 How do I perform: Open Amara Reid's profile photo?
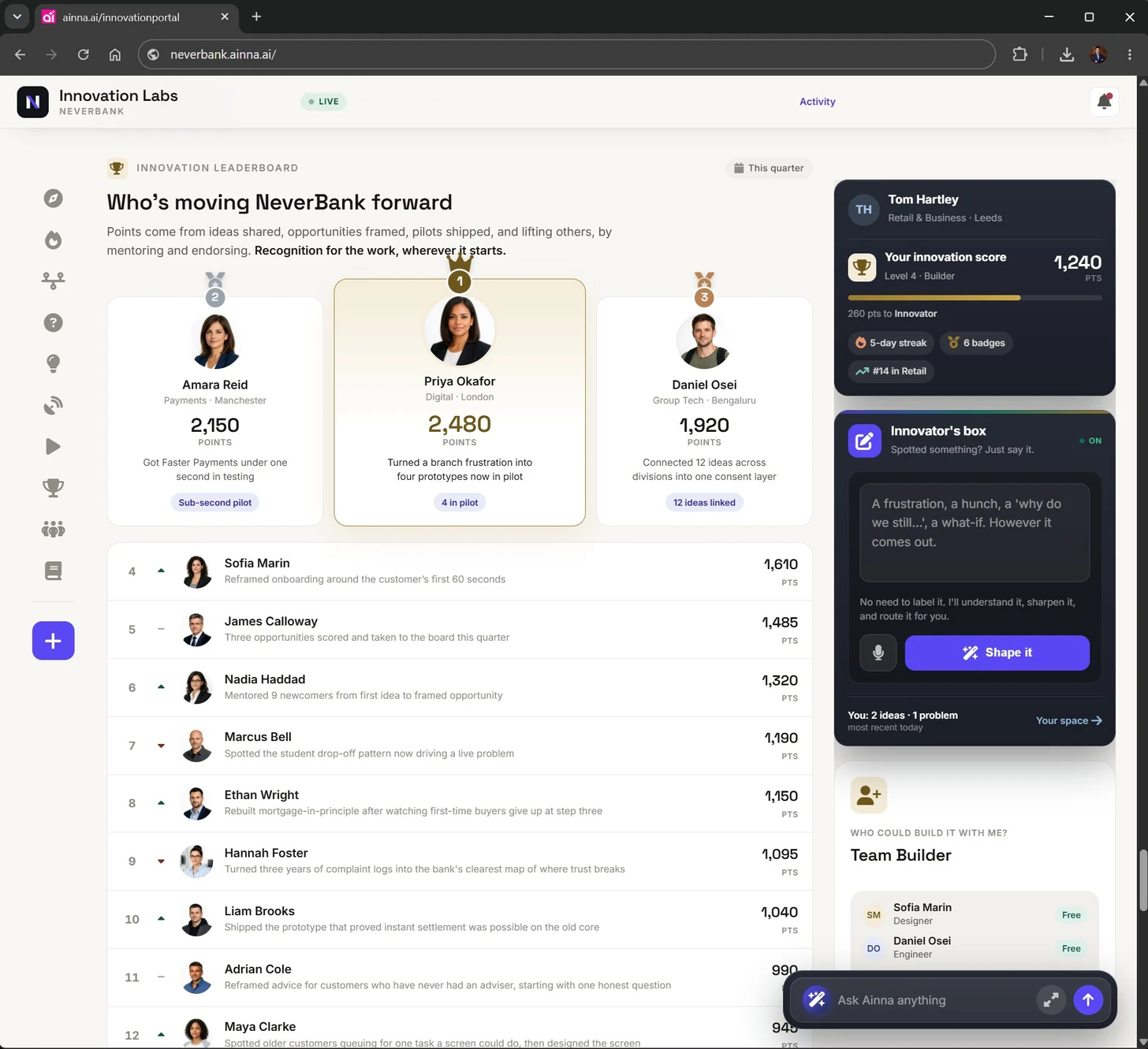click(215, 340)
